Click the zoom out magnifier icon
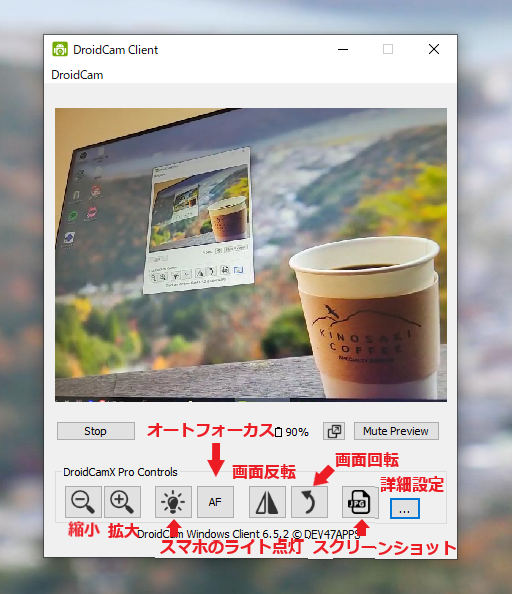This screenshot has height=594, width=512. [x=83, y=502]
